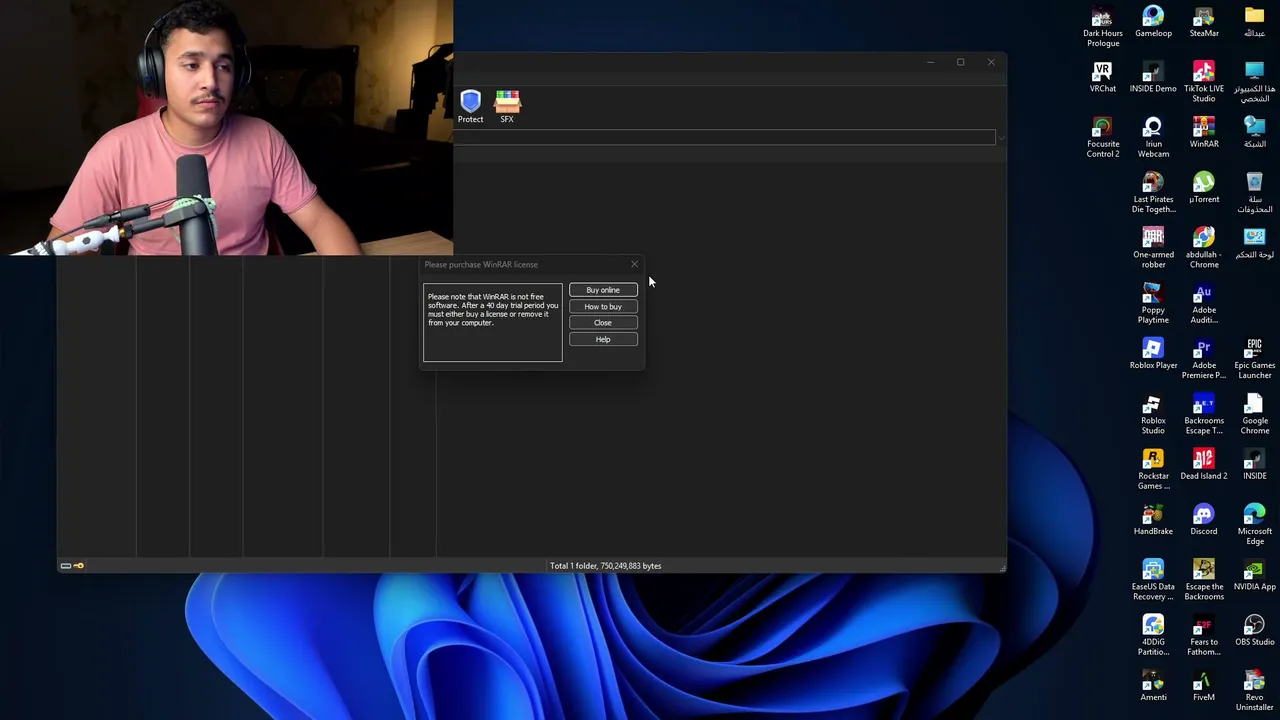The image size is (1280, 720).
Task: Select the Escape the Backrooms desktop icon
Action: [1204, 580]
